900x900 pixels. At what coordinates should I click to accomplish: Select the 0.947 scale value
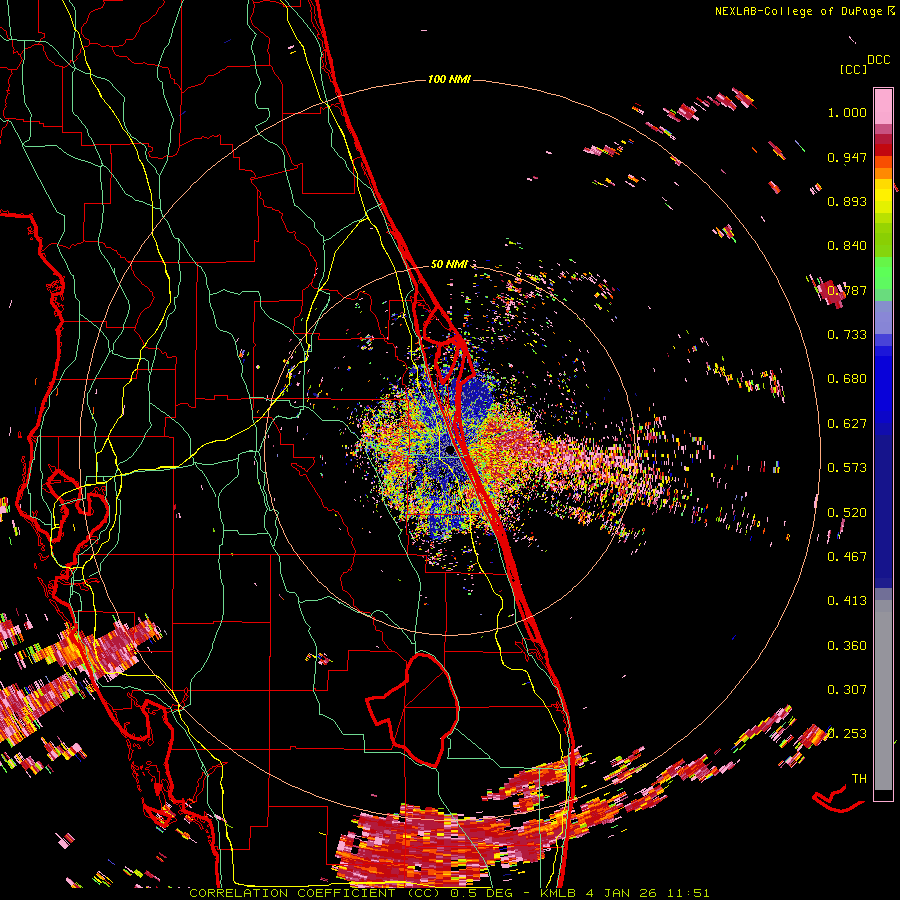pyautogui.click(x=847, y=157)
